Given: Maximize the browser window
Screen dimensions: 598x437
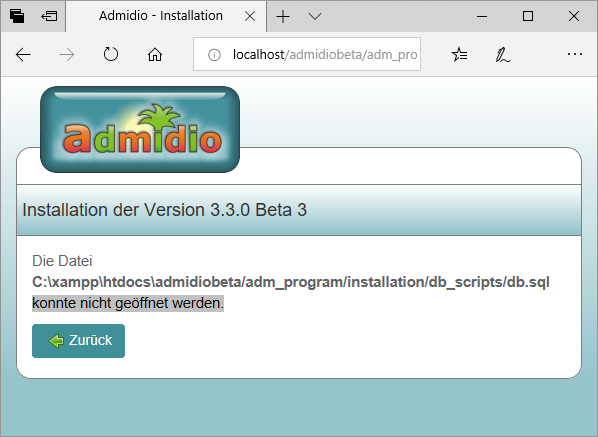Looking at the screenshot, I should tap(528, 16).
